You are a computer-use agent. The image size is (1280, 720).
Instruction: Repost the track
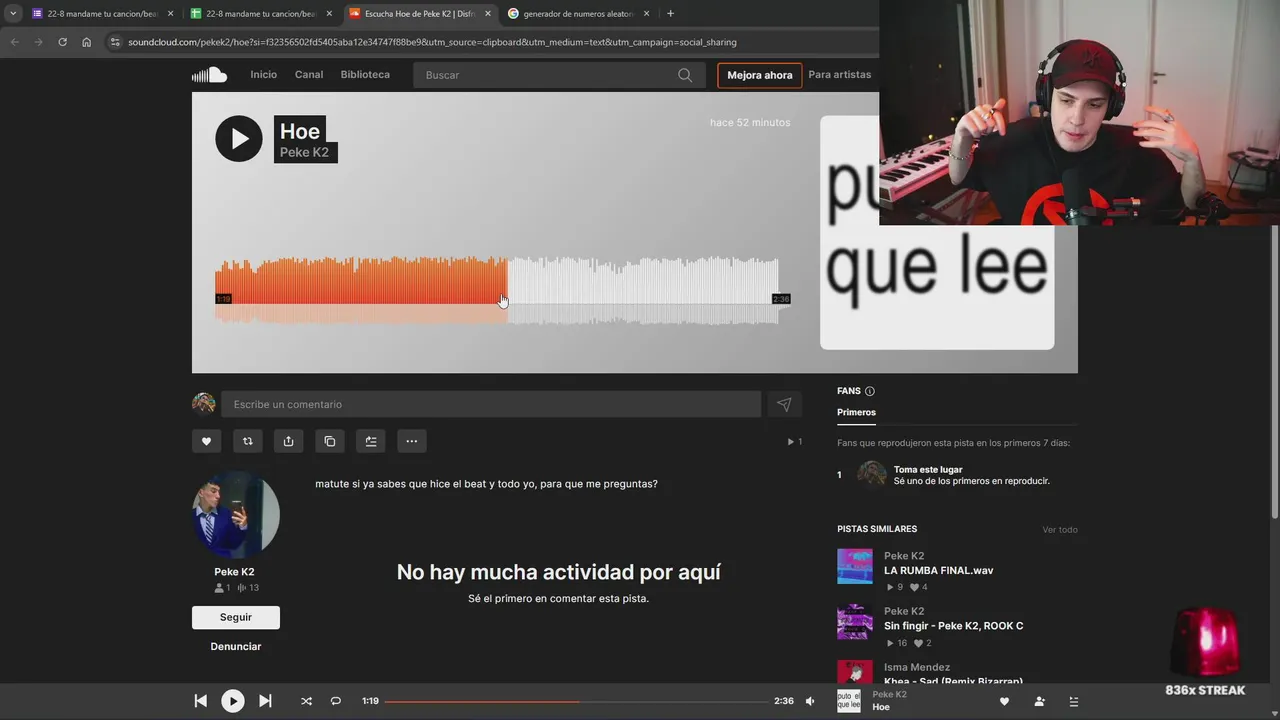tap(247, 441)
